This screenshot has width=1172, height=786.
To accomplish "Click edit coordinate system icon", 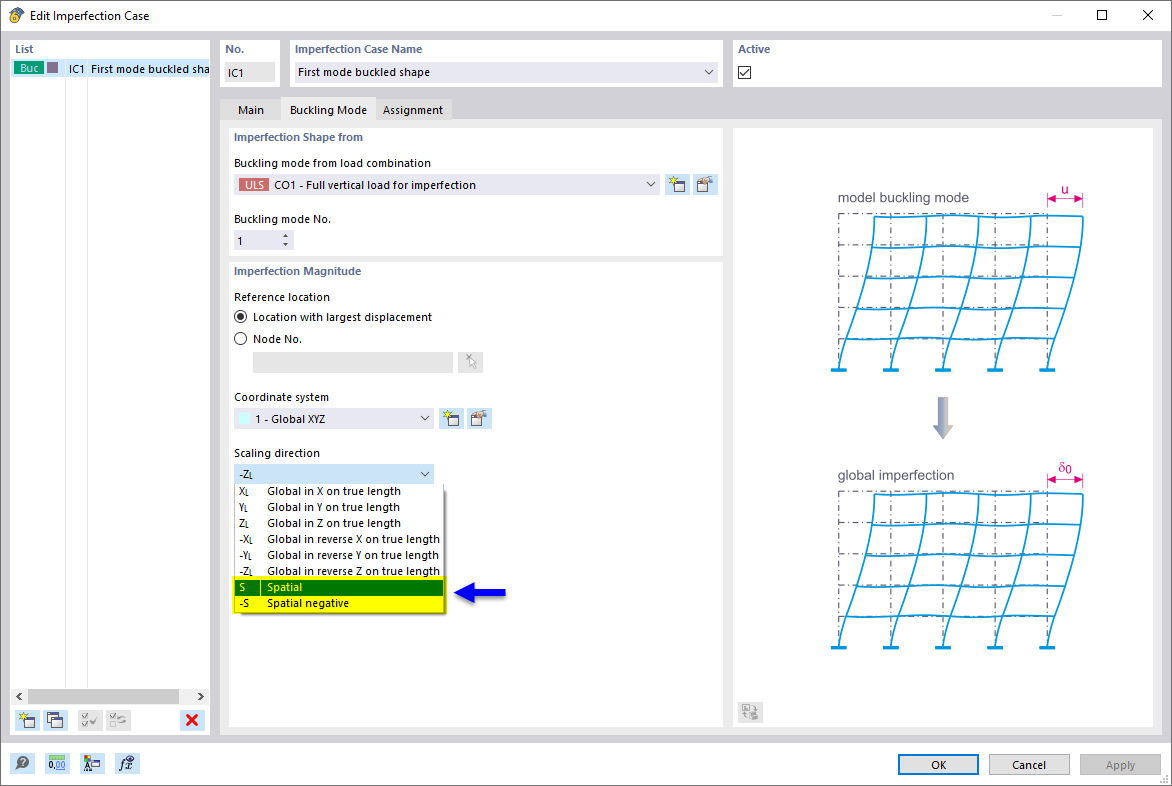I will tap(479, 419).
